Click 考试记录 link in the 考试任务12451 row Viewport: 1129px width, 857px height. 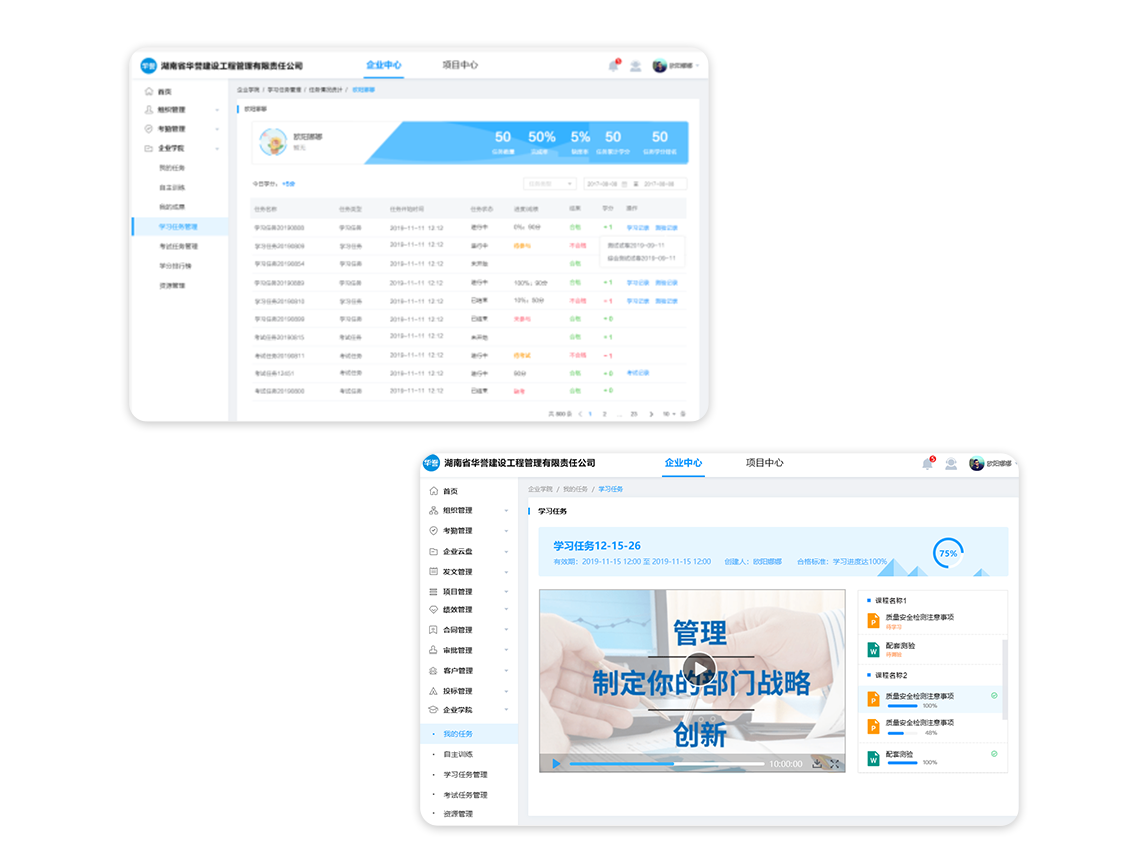tap(638, 373)
